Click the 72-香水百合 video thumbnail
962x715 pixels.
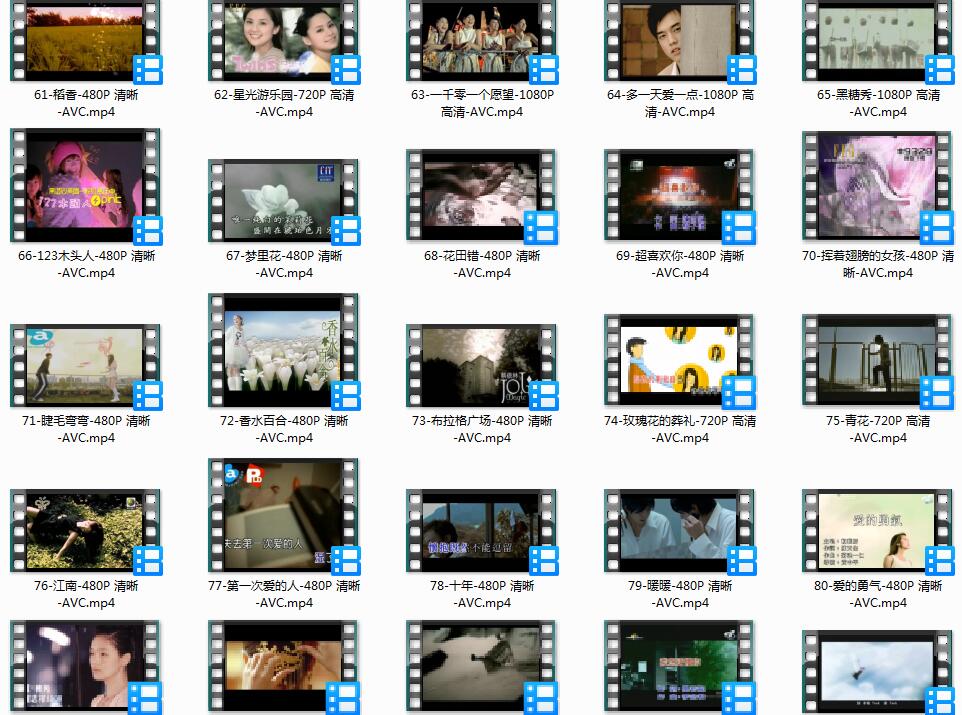click(x=283, y=350)
